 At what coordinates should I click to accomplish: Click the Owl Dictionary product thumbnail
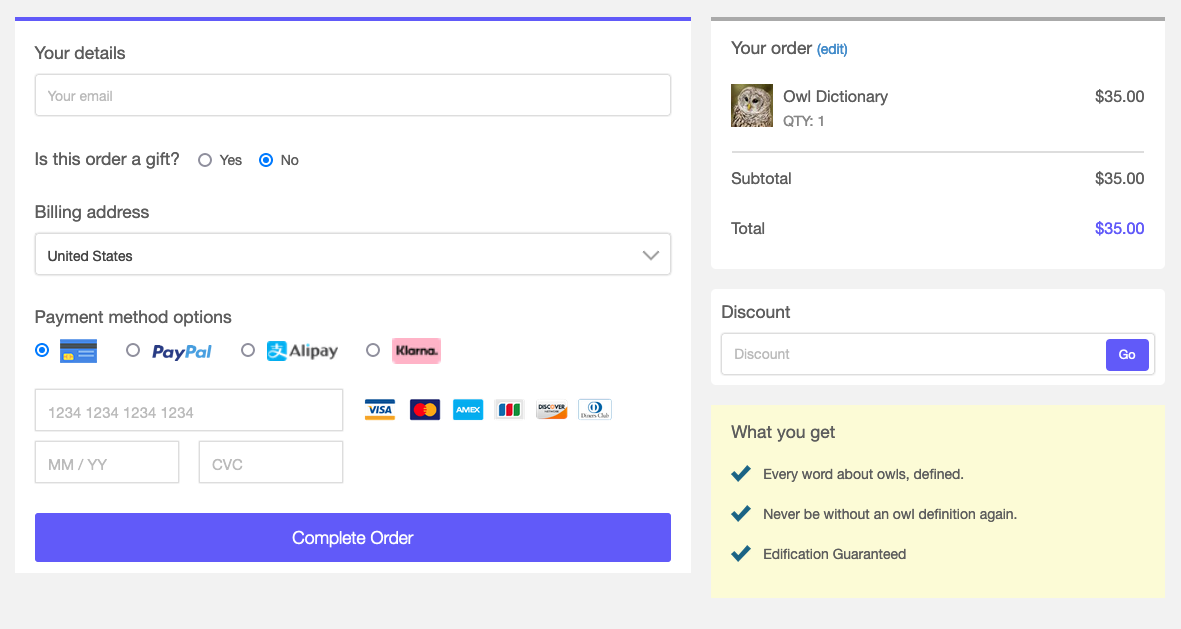752,105
